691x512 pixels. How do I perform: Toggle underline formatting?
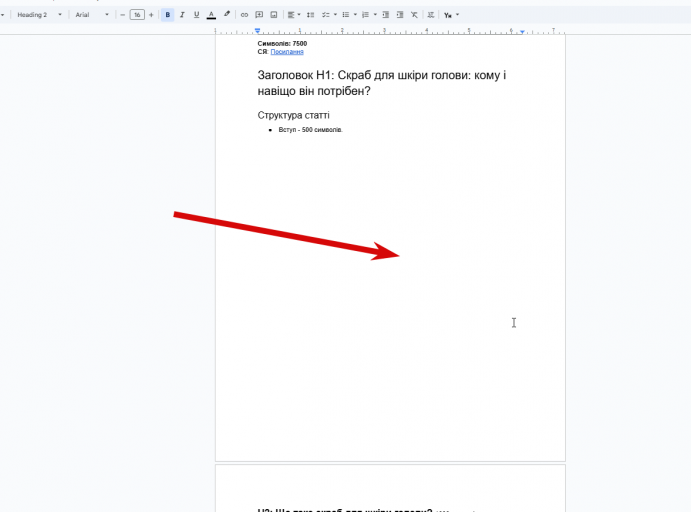[x=197, y=15]
